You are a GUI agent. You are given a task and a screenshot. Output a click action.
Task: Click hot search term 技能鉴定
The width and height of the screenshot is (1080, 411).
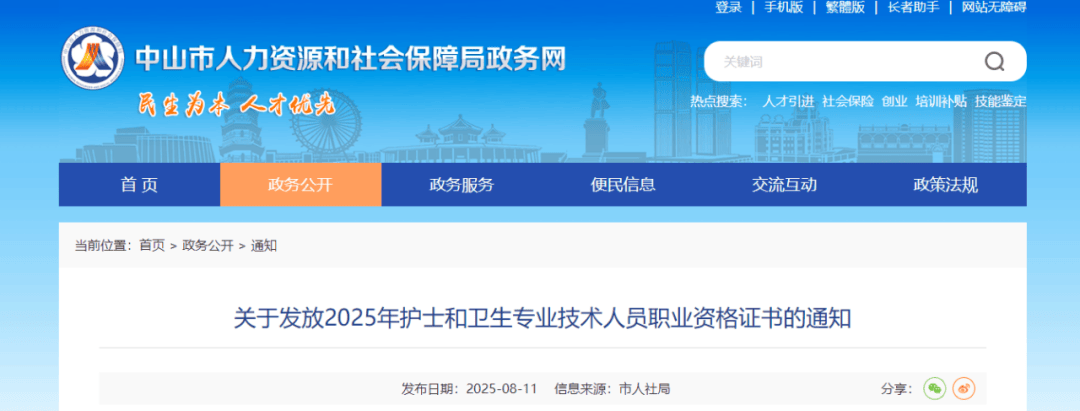coord(1000,101)
